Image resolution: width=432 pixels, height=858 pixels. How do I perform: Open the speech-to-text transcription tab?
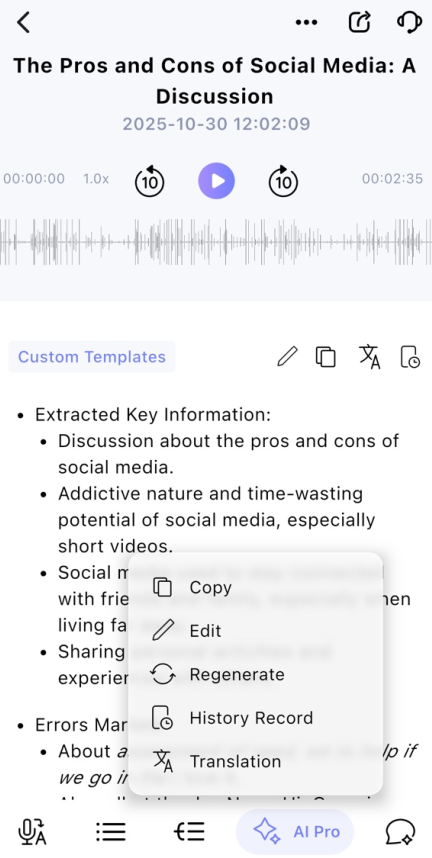(32, 832)
